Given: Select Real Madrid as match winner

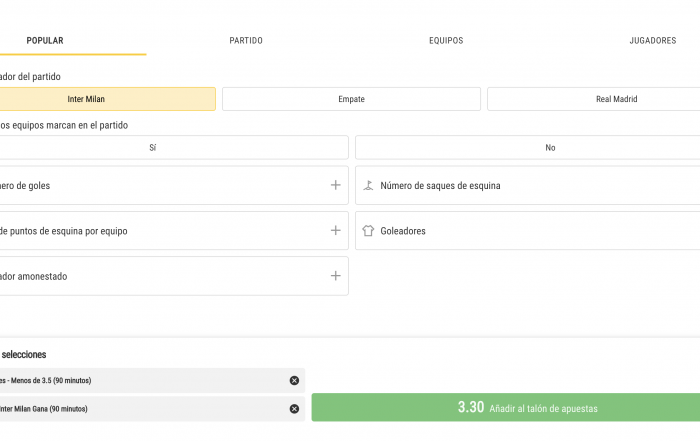Looking at the screenshot, I should point(594,99).
